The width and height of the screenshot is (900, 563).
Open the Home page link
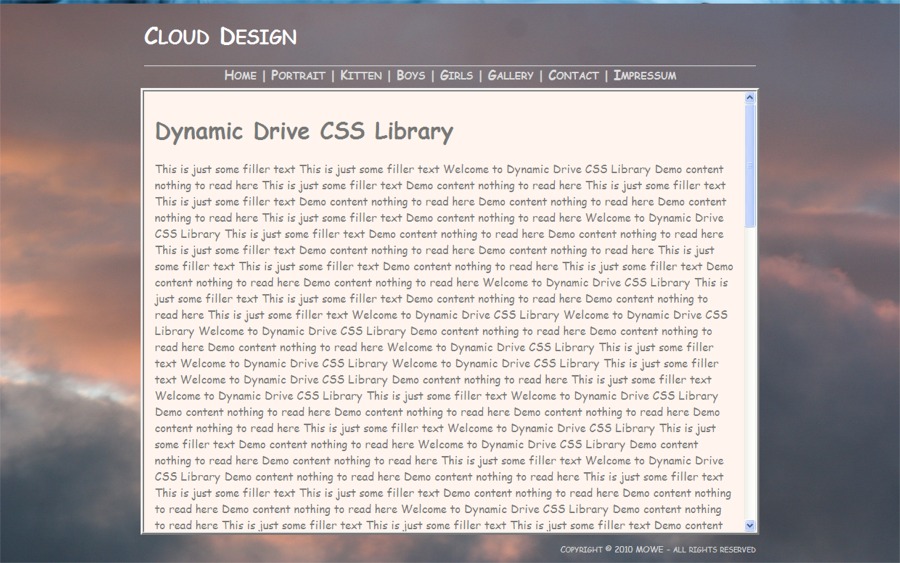point(240,75)
